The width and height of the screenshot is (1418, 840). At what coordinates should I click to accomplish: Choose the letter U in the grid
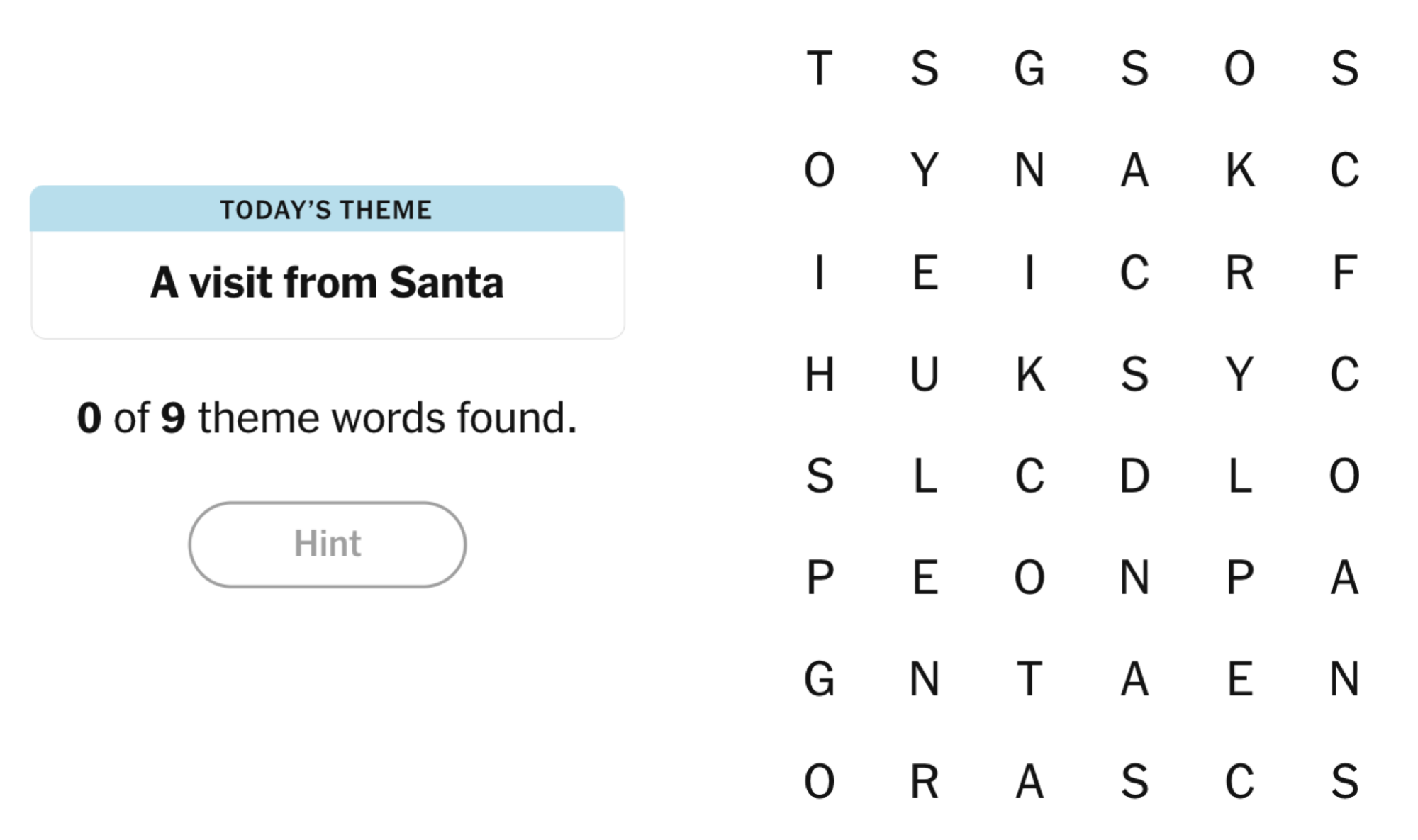click(x=925, y=374)
